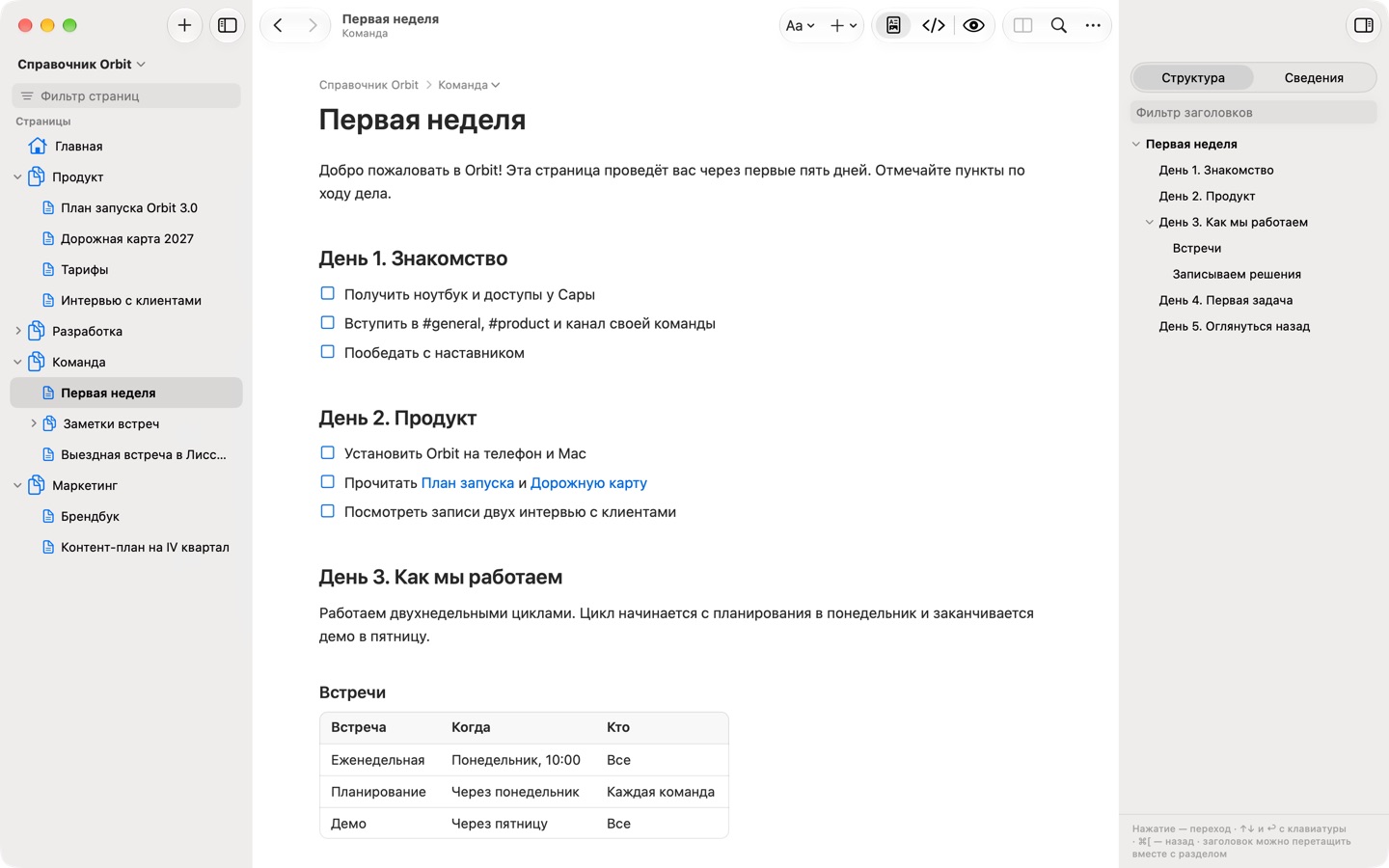Switch to rich preview document mode

coord(894,26)
